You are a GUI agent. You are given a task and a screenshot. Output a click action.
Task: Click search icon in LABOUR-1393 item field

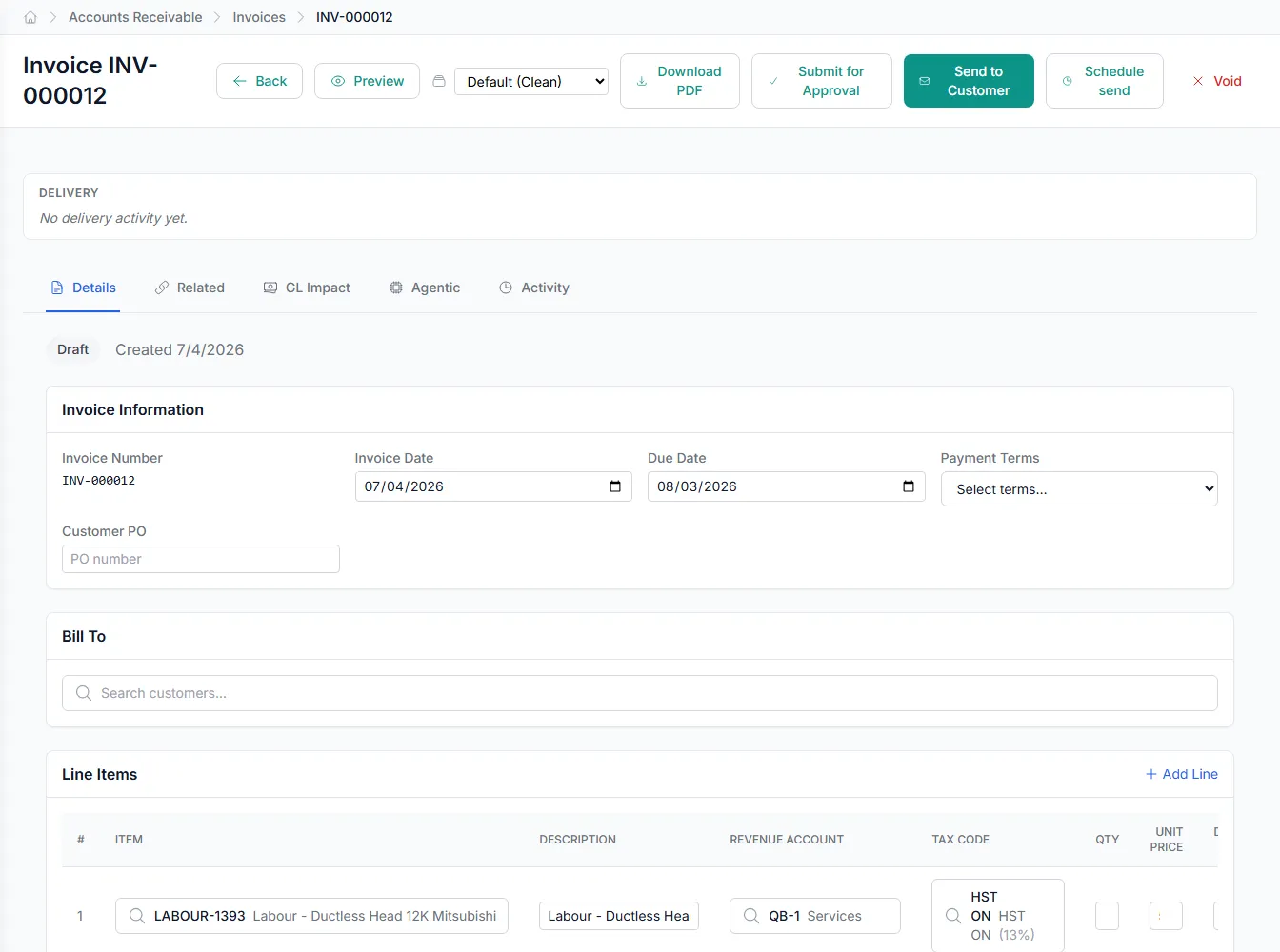pos(137,916)
